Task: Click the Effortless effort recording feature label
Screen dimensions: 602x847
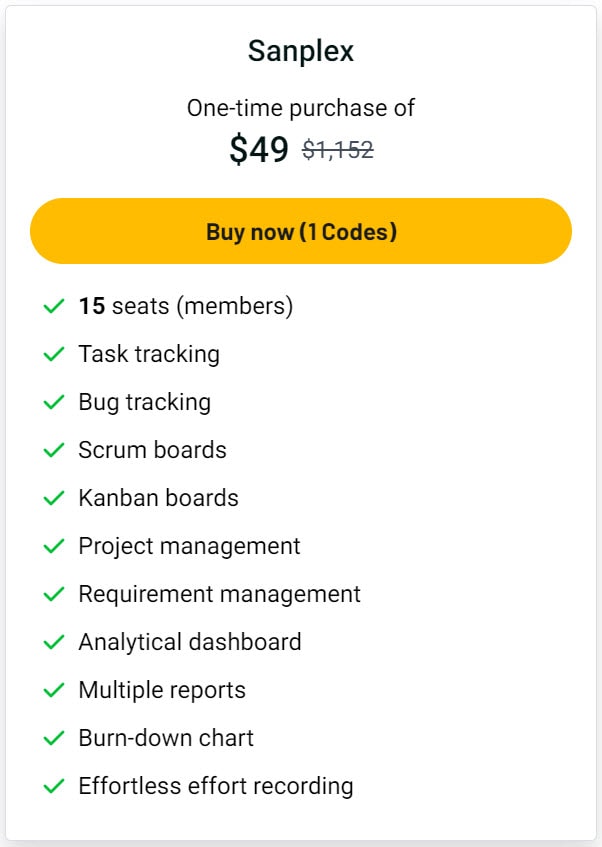Action: point(216,786)
